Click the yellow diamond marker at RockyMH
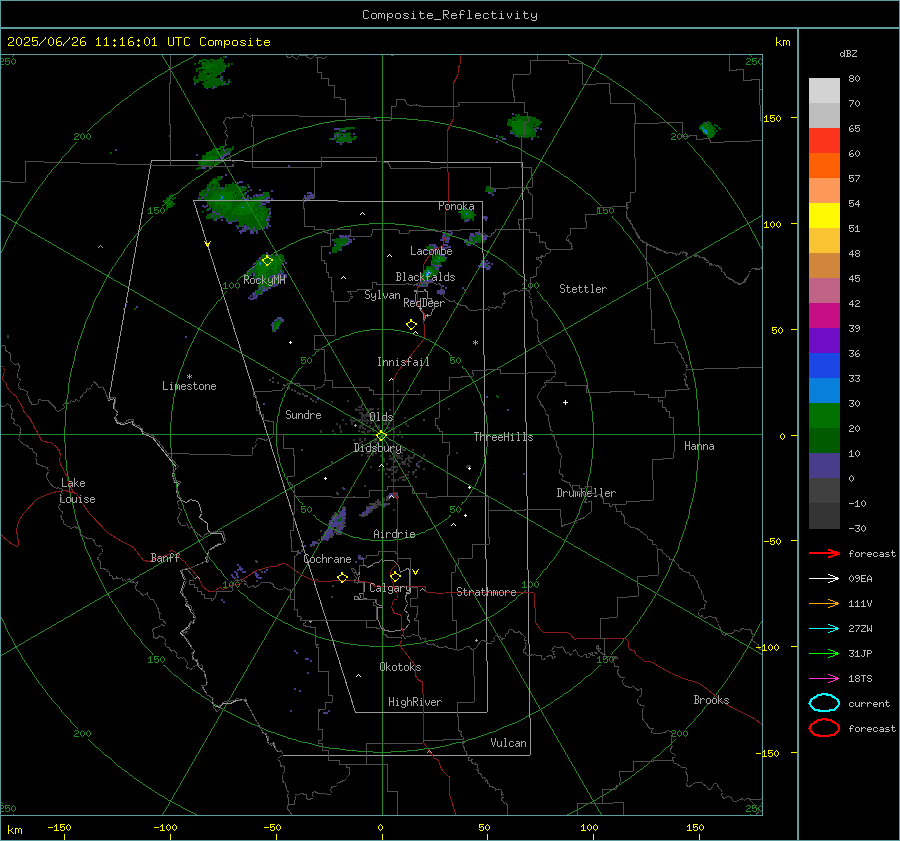The height and width of the screenshot is (841, 900). [267, 261]
